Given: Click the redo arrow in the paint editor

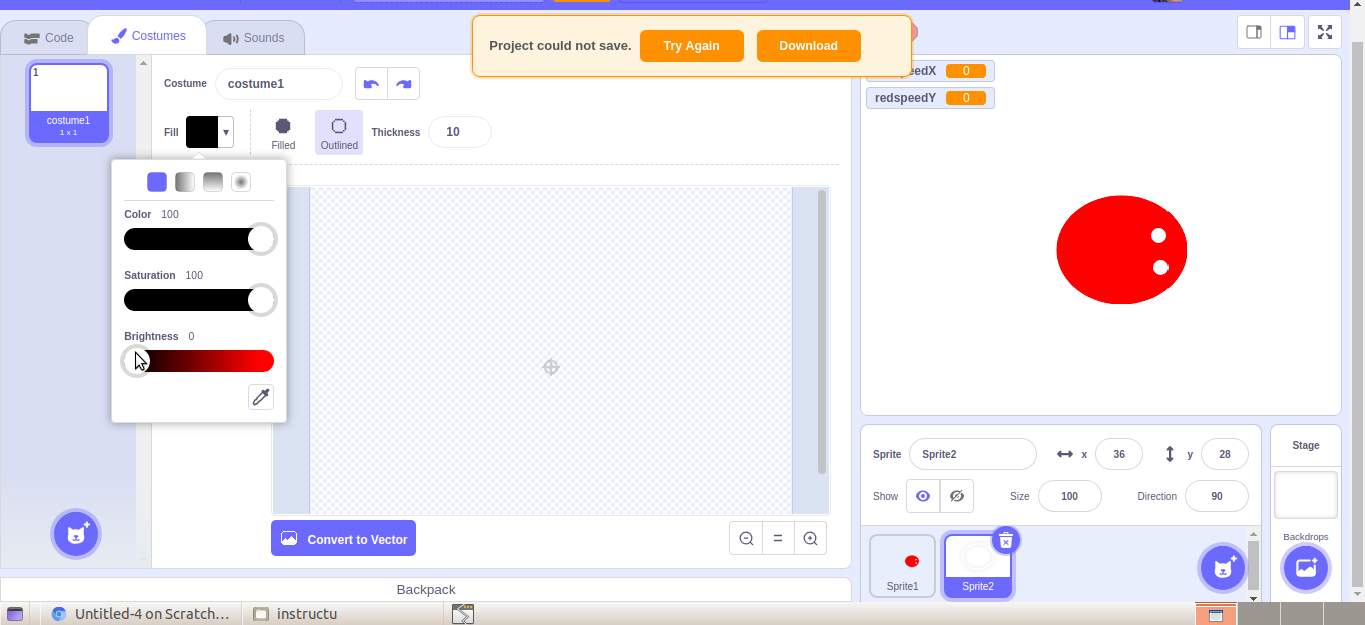Looking at the screenshot, I should pos(404,84).
